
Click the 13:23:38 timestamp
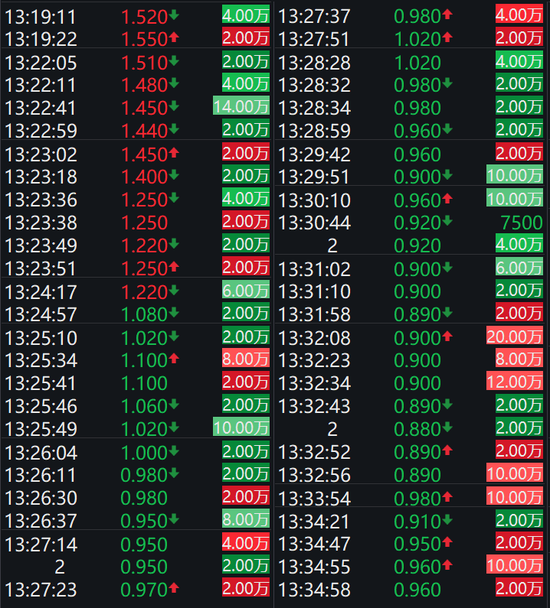[x=41, y=223]
